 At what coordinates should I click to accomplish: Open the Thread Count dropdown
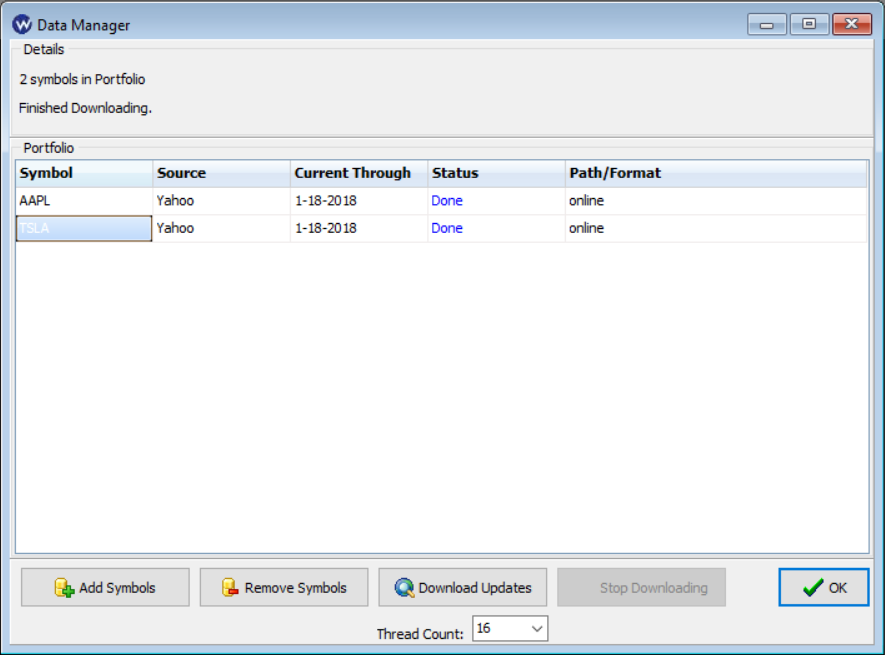click(536, 629)
